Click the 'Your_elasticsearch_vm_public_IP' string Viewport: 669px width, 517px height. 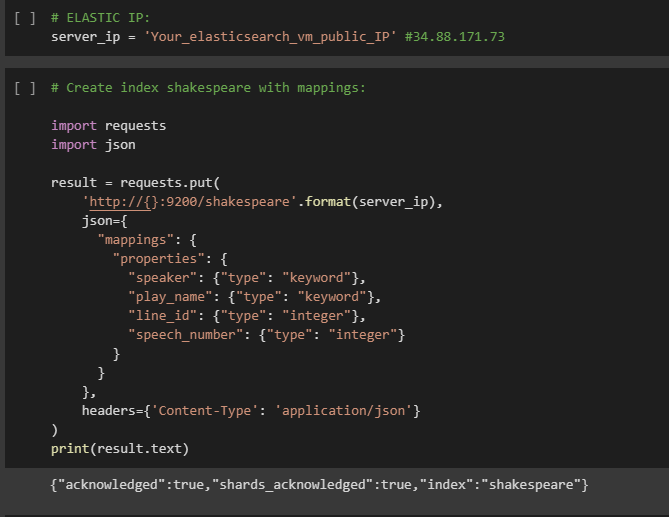[271, 37]
